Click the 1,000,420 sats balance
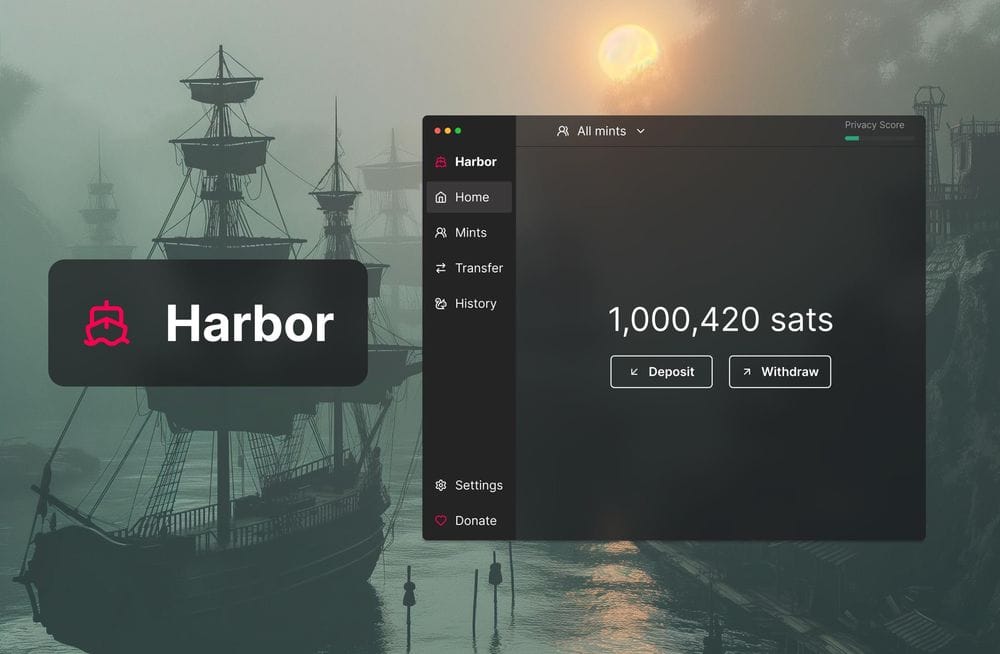The image size is (1000, 654). [720, 320]
